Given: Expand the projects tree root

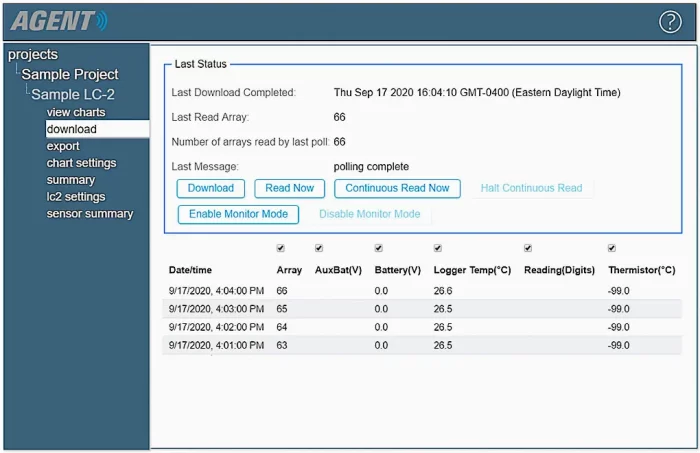Looking at the screenshot, I should (33, 54).
